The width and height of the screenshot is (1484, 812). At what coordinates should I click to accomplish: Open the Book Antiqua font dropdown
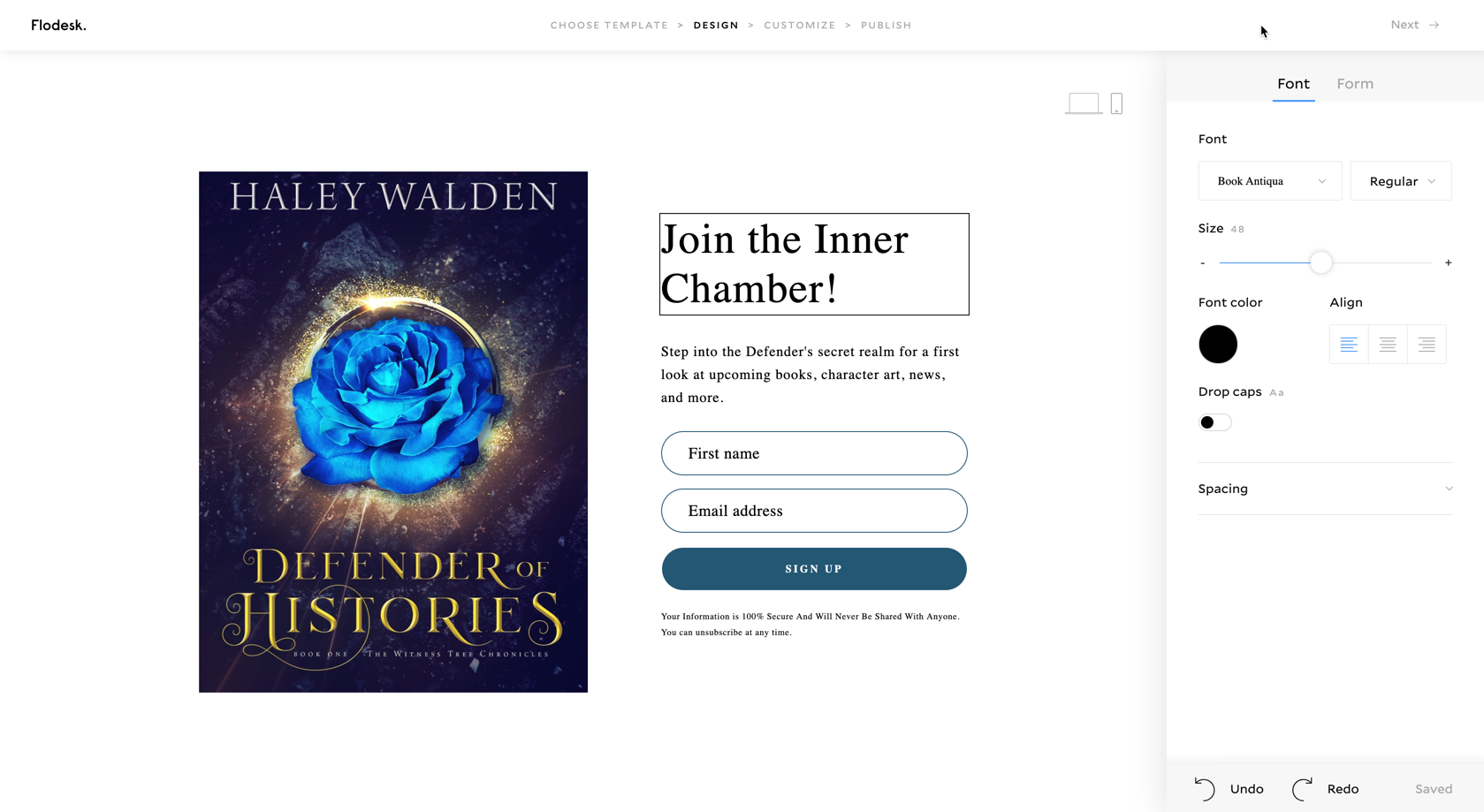click(1270, 181)
